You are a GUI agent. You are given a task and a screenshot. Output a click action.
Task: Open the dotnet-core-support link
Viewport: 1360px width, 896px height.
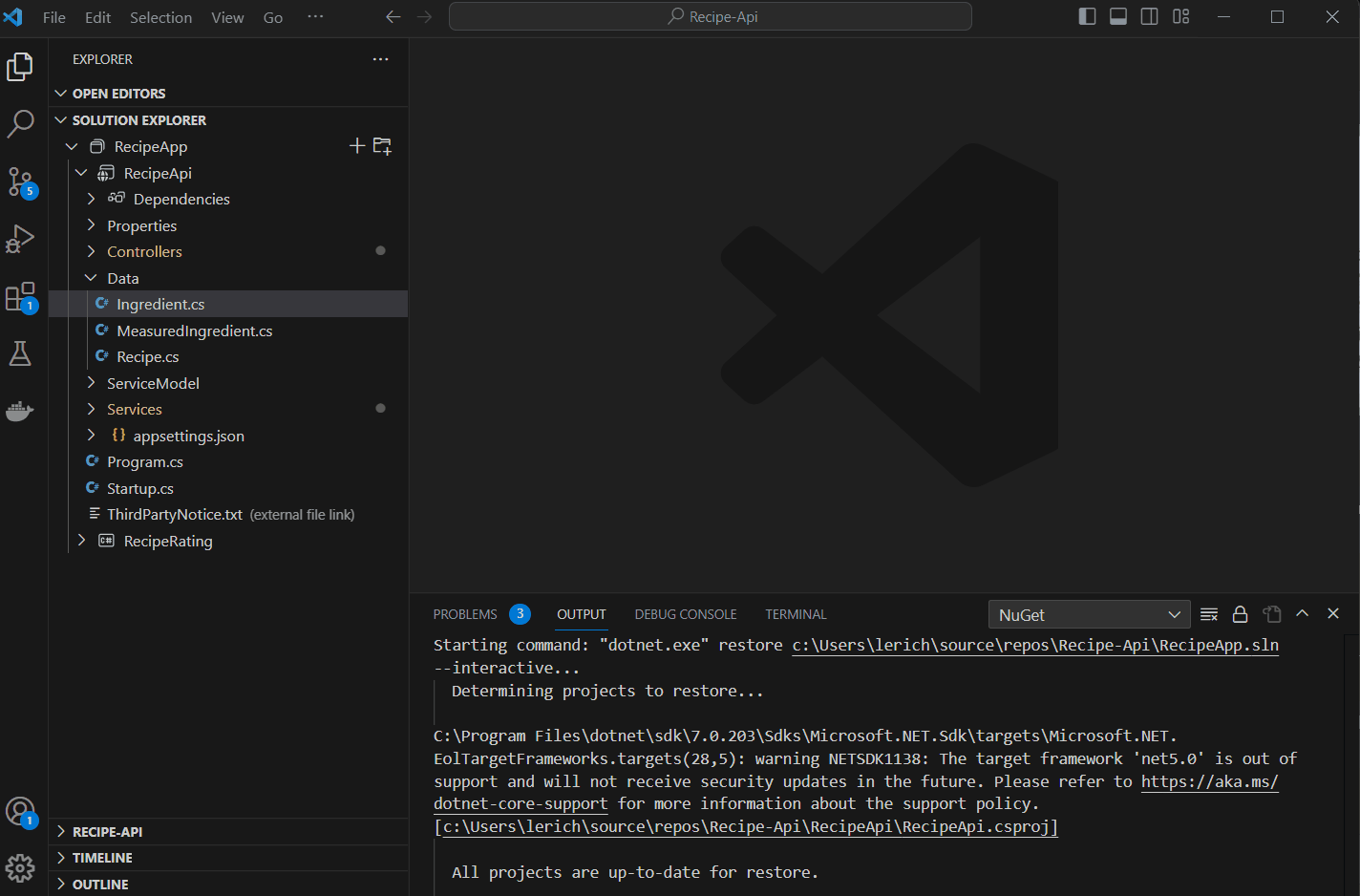[520, 803]
